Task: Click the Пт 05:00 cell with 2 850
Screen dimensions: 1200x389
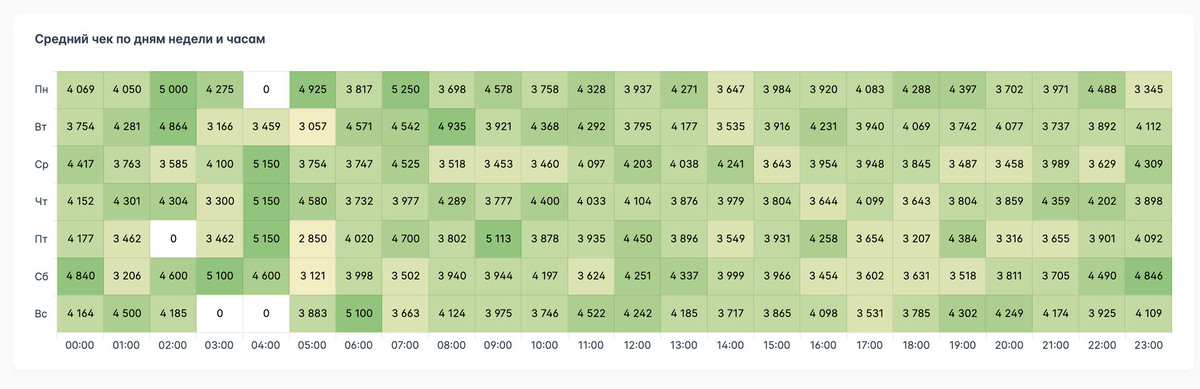Action: point(312,238)
